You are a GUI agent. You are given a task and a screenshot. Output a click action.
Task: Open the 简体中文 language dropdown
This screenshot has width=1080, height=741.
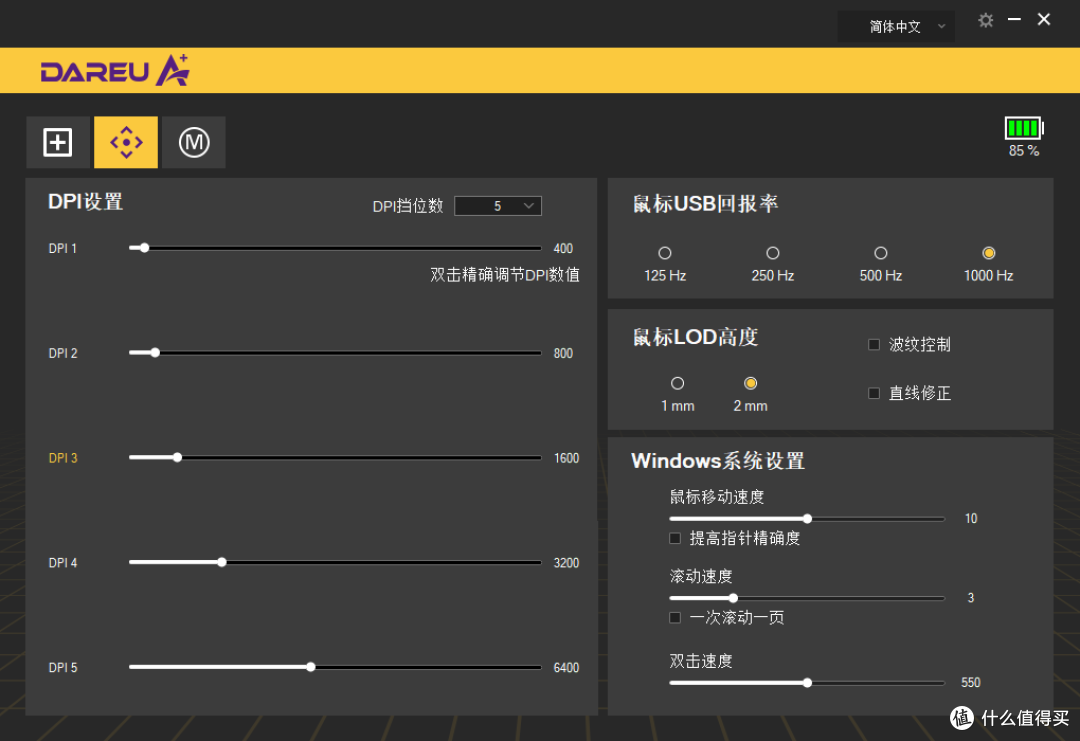(x=896, y=27)
